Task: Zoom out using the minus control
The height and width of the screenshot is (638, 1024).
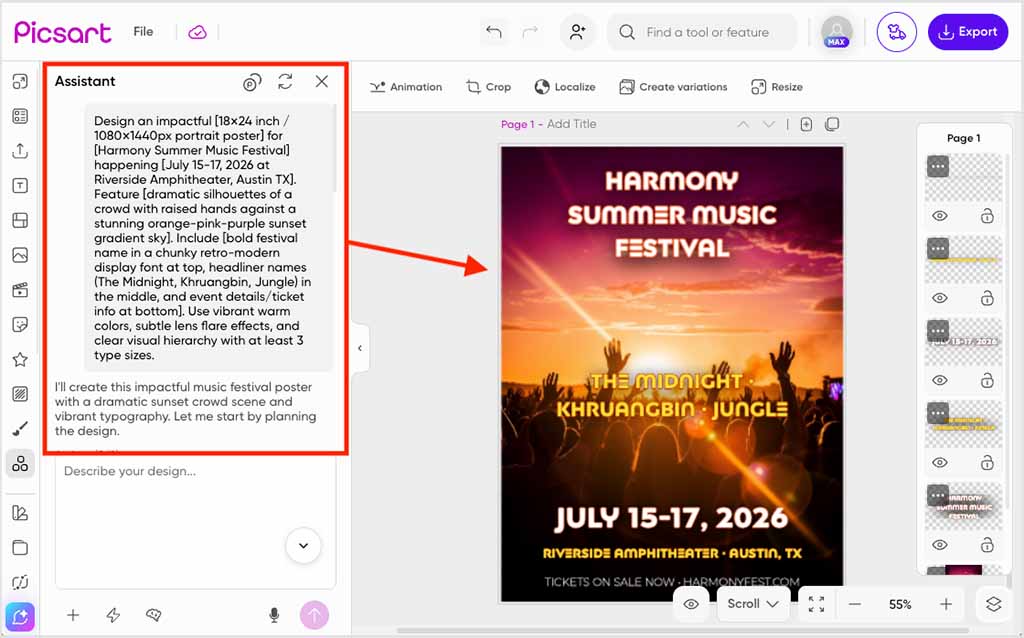Action: [x=855, y=604]
